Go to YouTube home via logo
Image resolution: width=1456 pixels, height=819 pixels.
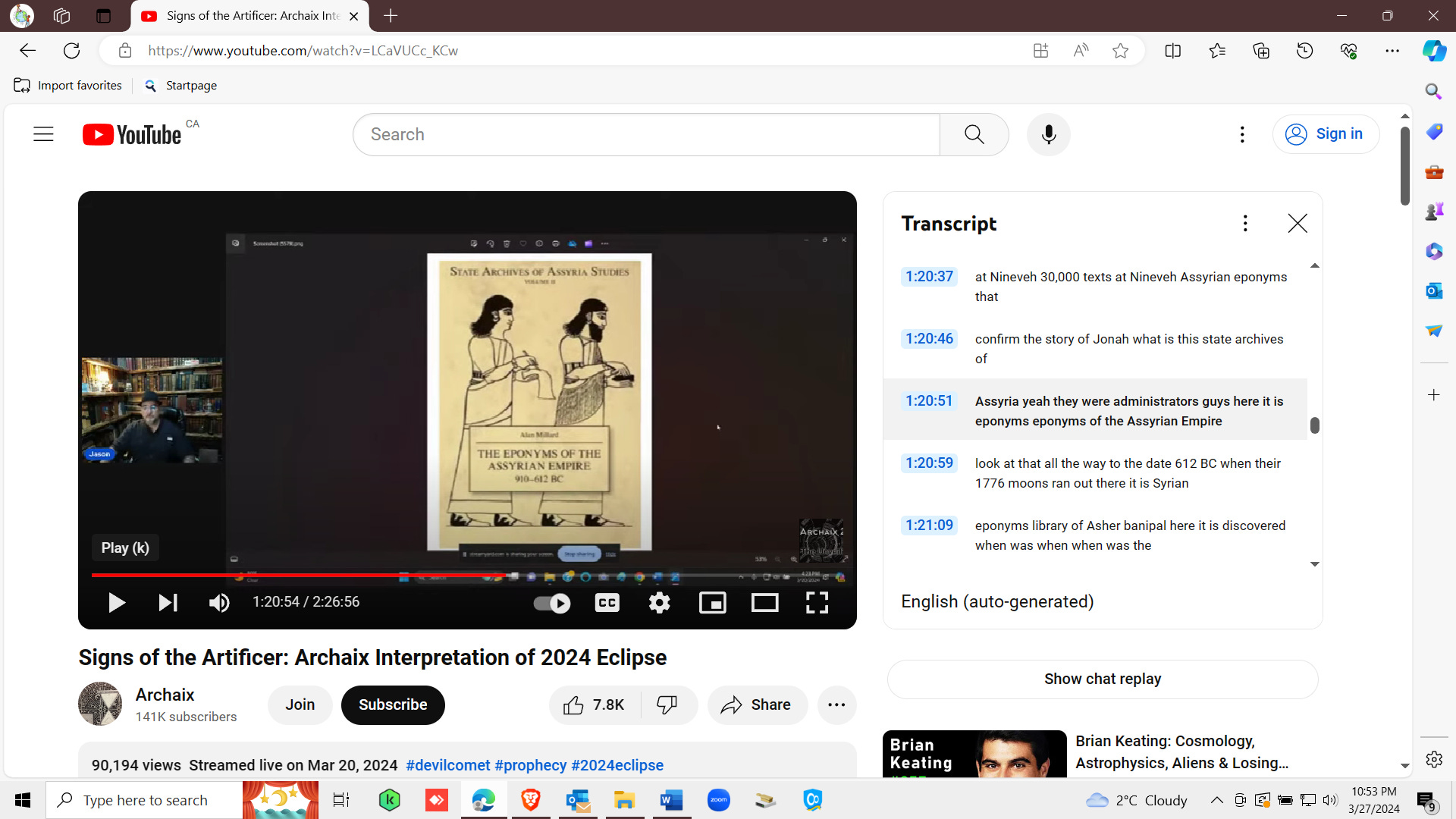132,134
